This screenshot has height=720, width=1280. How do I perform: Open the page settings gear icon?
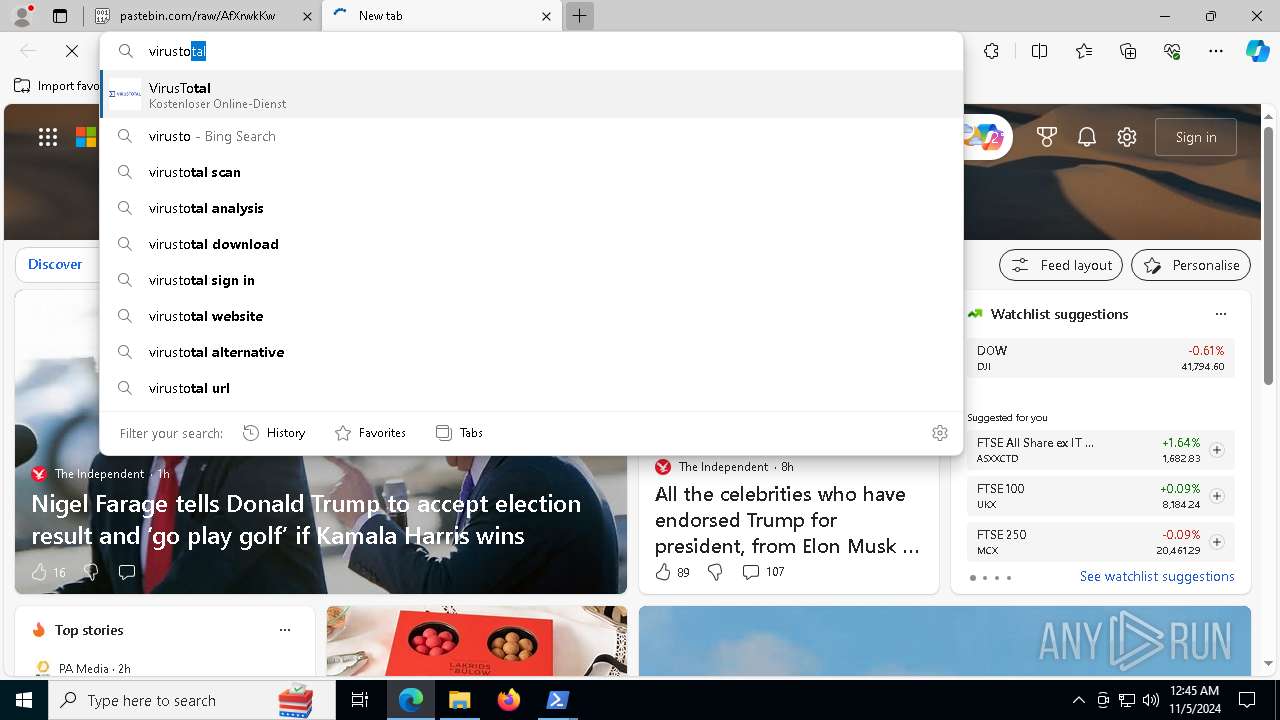point(1127,137)
